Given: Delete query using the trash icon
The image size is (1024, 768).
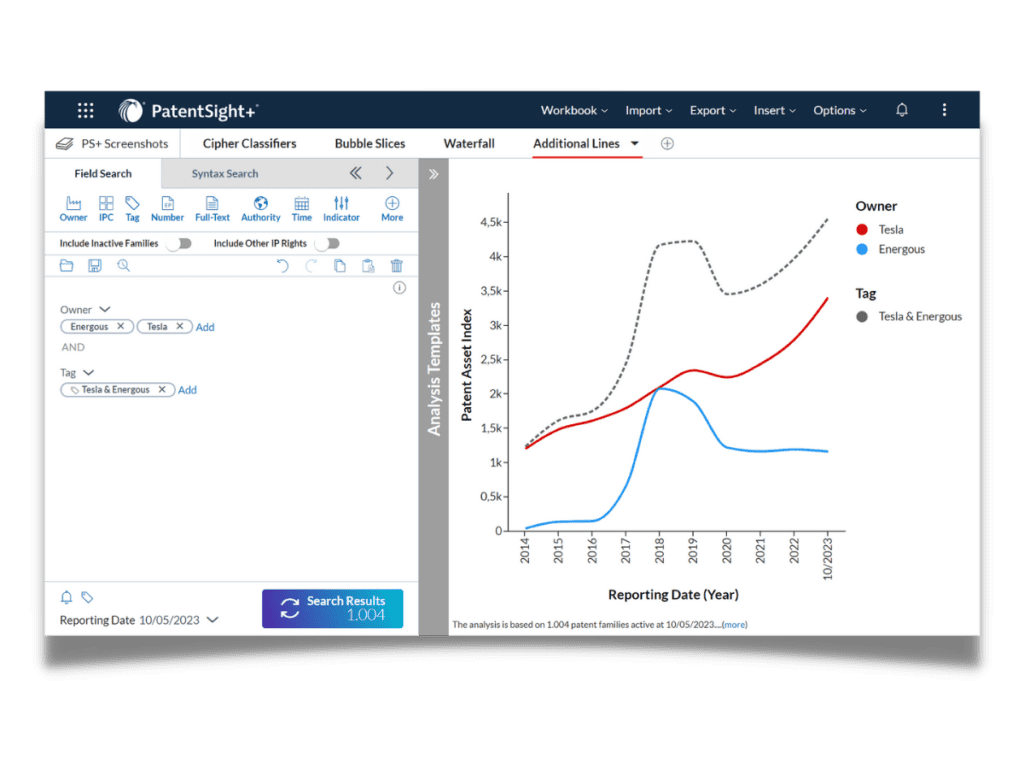Looking at the screenshot, I should pos(397,265).
